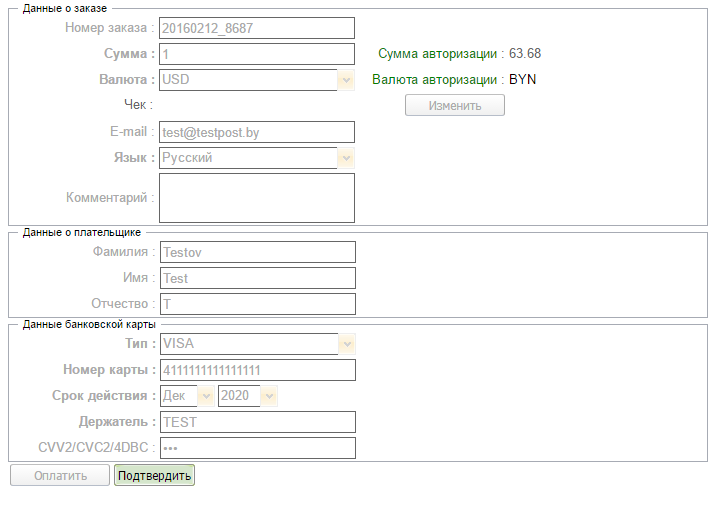Click the Валюта авторизации BYN value
Screen dimensions: 721x507
(x=523, y=80)
